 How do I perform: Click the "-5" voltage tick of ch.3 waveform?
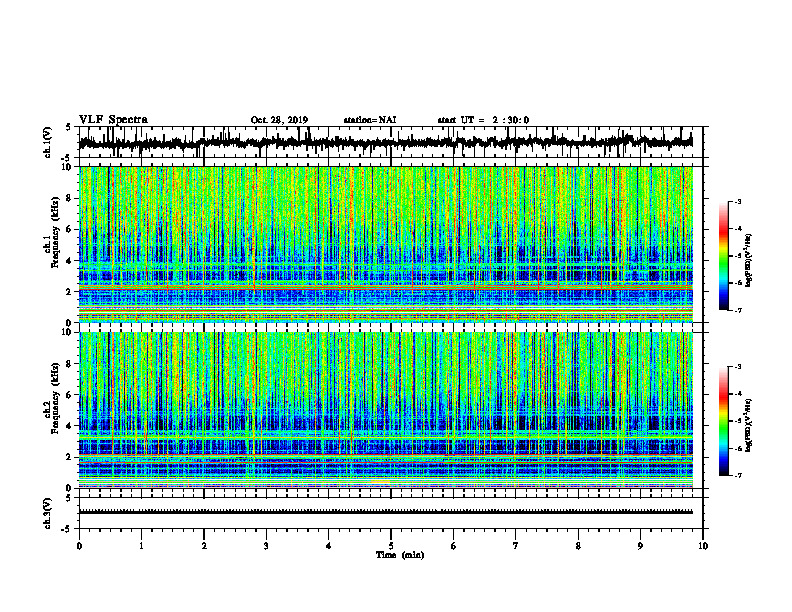[x=67, y=529]
